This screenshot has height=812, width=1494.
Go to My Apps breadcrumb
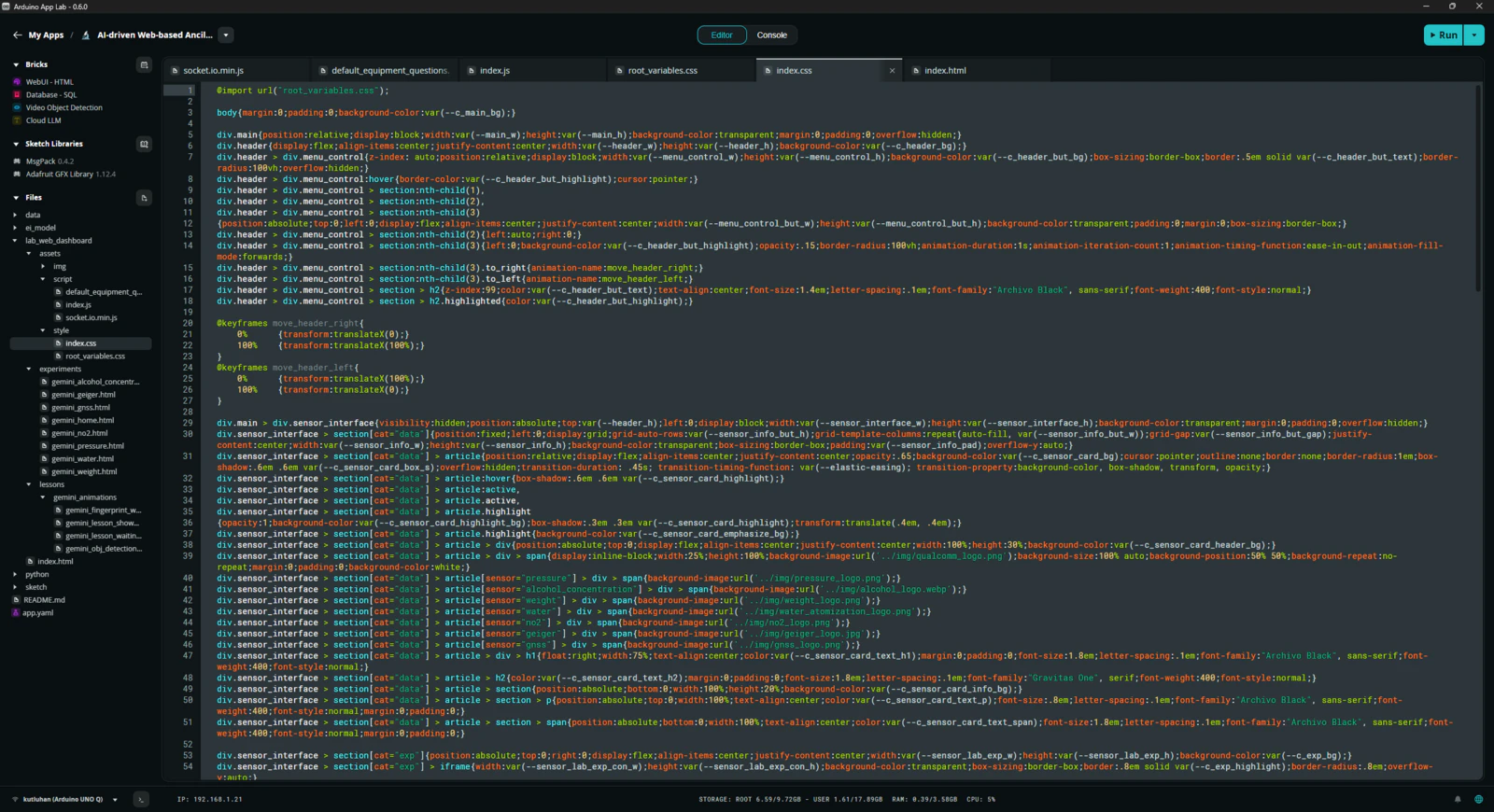point(46,35)
